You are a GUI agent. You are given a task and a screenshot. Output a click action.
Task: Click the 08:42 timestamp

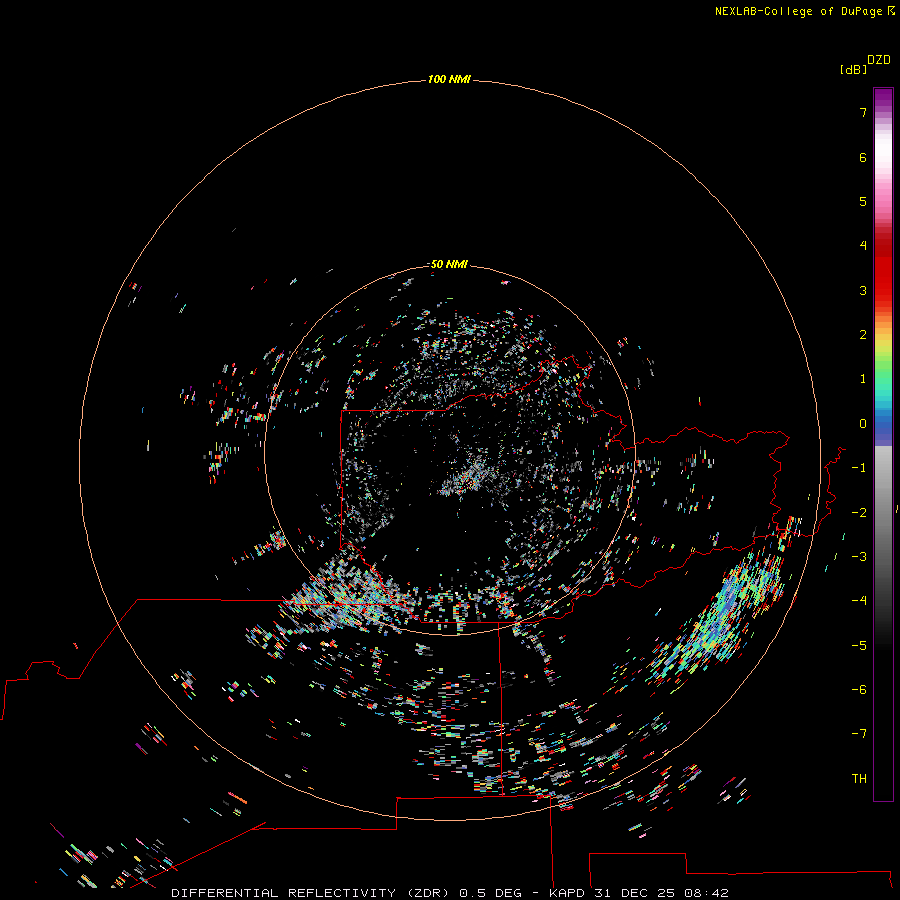click(x=707, y=893)
